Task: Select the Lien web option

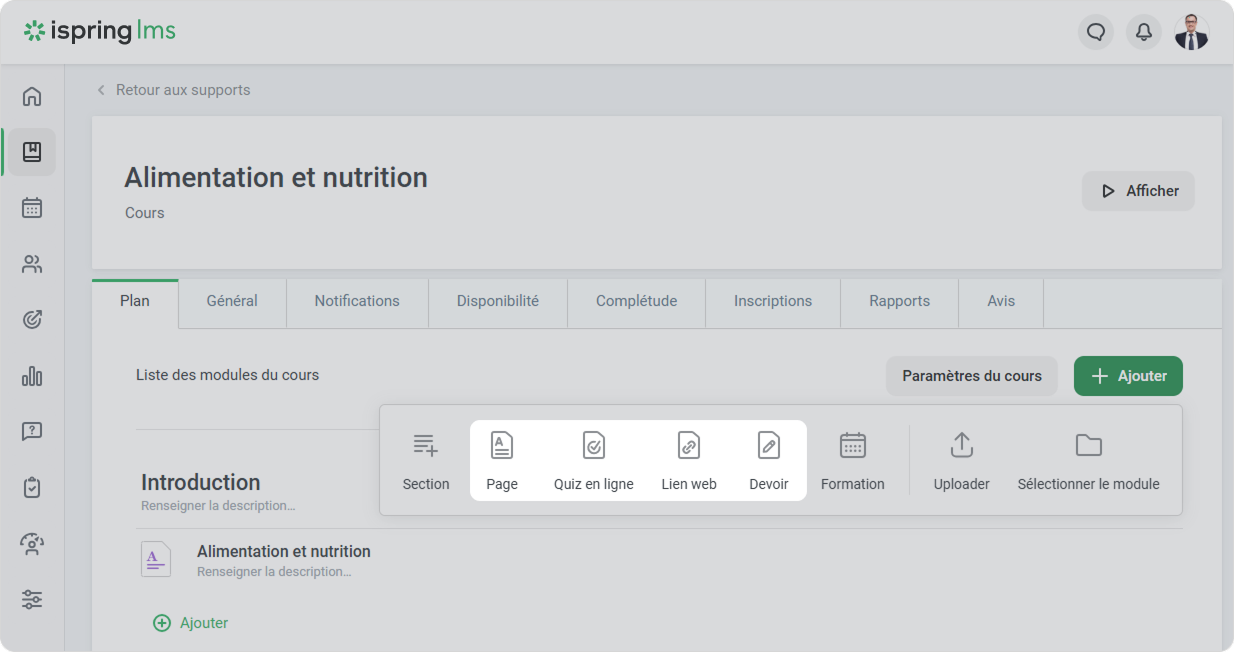Action: tap(689, 446)
